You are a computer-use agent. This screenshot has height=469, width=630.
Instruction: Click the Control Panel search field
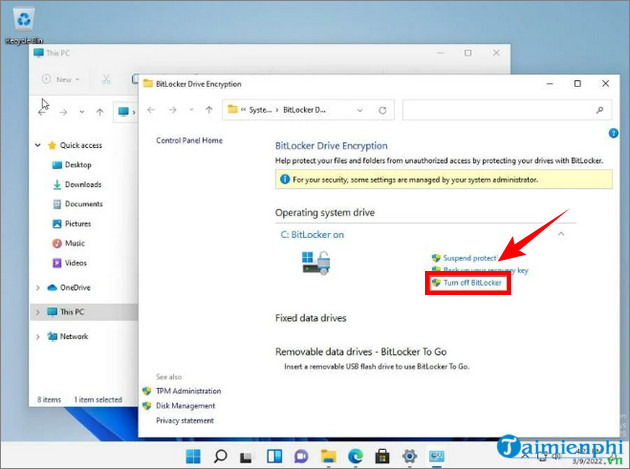(507, 110)
